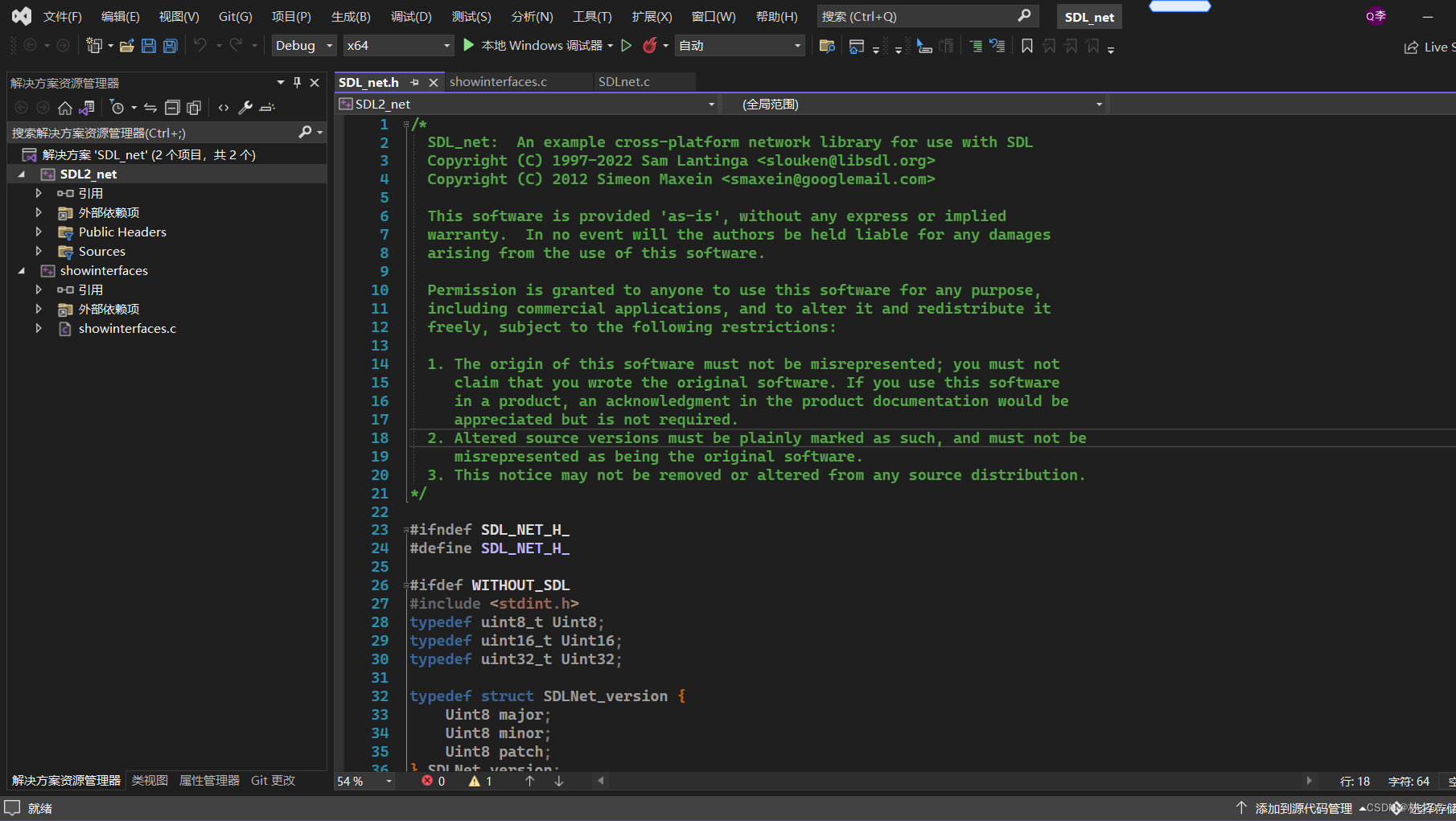Click the Hot Reload flame icon
This screenshot has height=821, width=1456.
[652, 46]
